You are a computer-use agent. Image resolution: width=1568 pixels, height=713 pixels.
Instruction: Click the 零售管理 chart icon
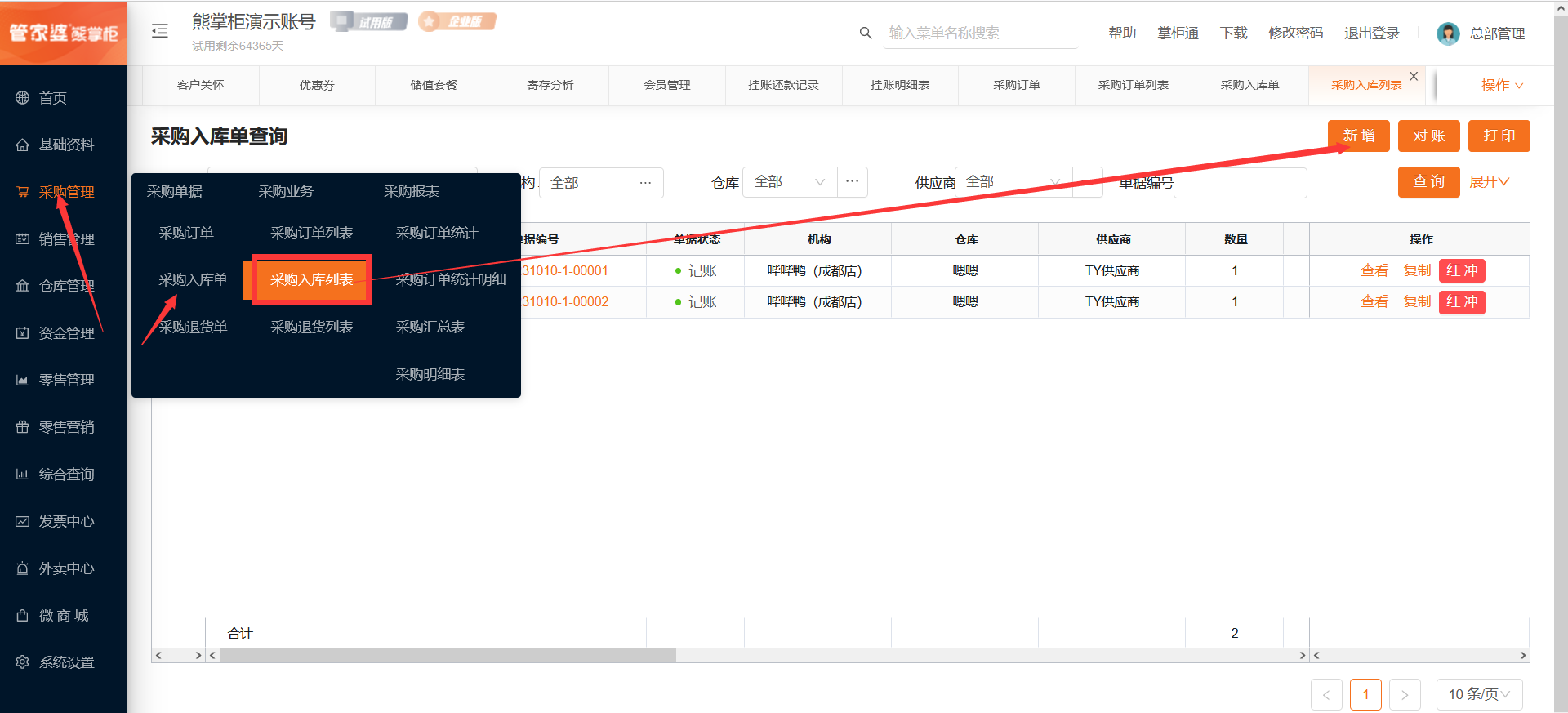click(23, 380)
